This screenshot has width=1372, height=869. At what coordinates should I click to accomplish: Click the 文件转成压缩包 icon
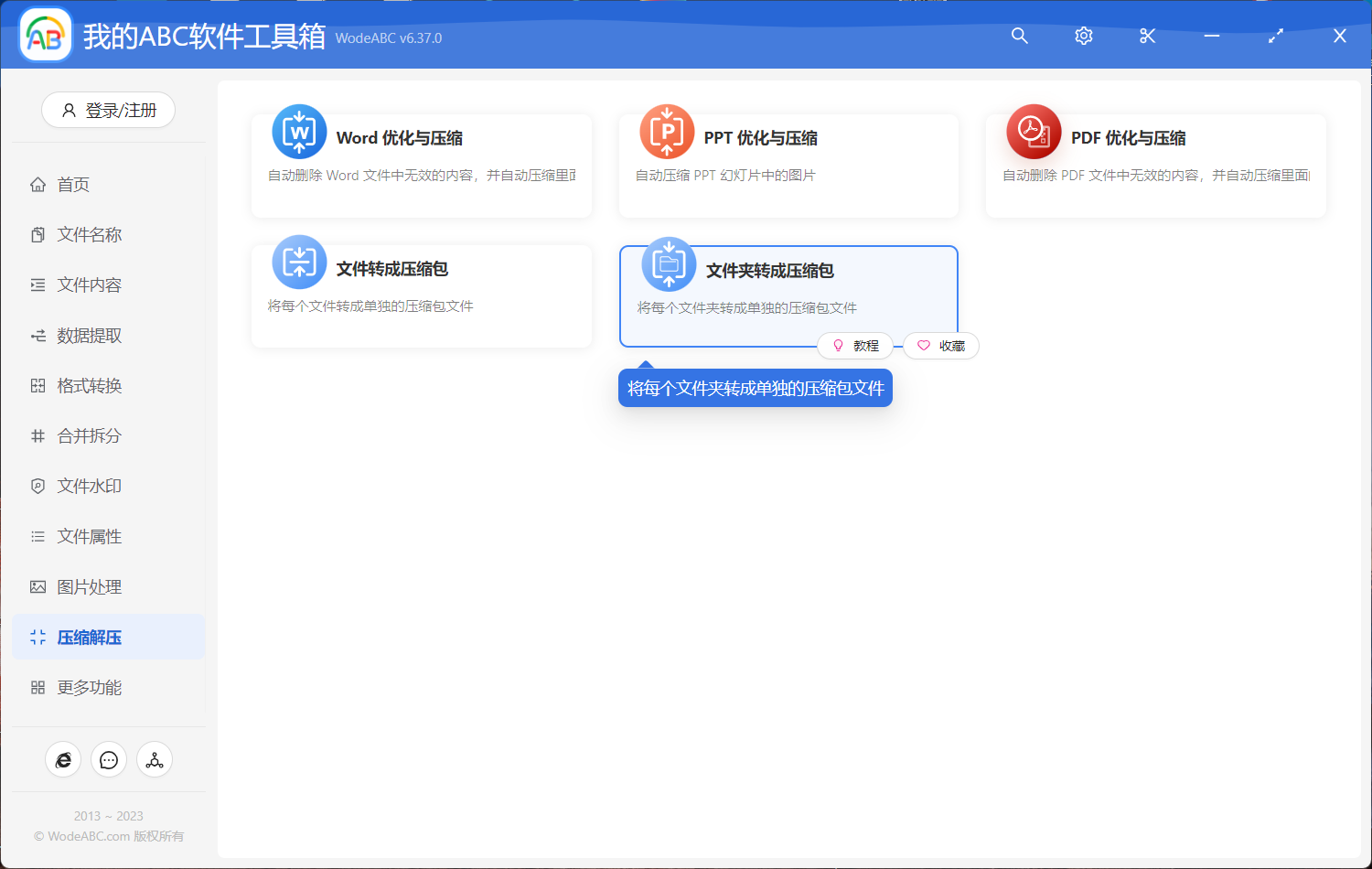[x=299, y=263]
